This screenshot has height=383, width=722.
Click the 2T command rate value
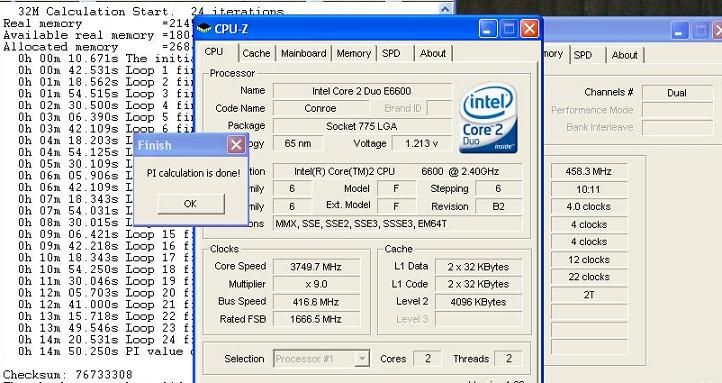pyautogui.click(x=589, y=295)
